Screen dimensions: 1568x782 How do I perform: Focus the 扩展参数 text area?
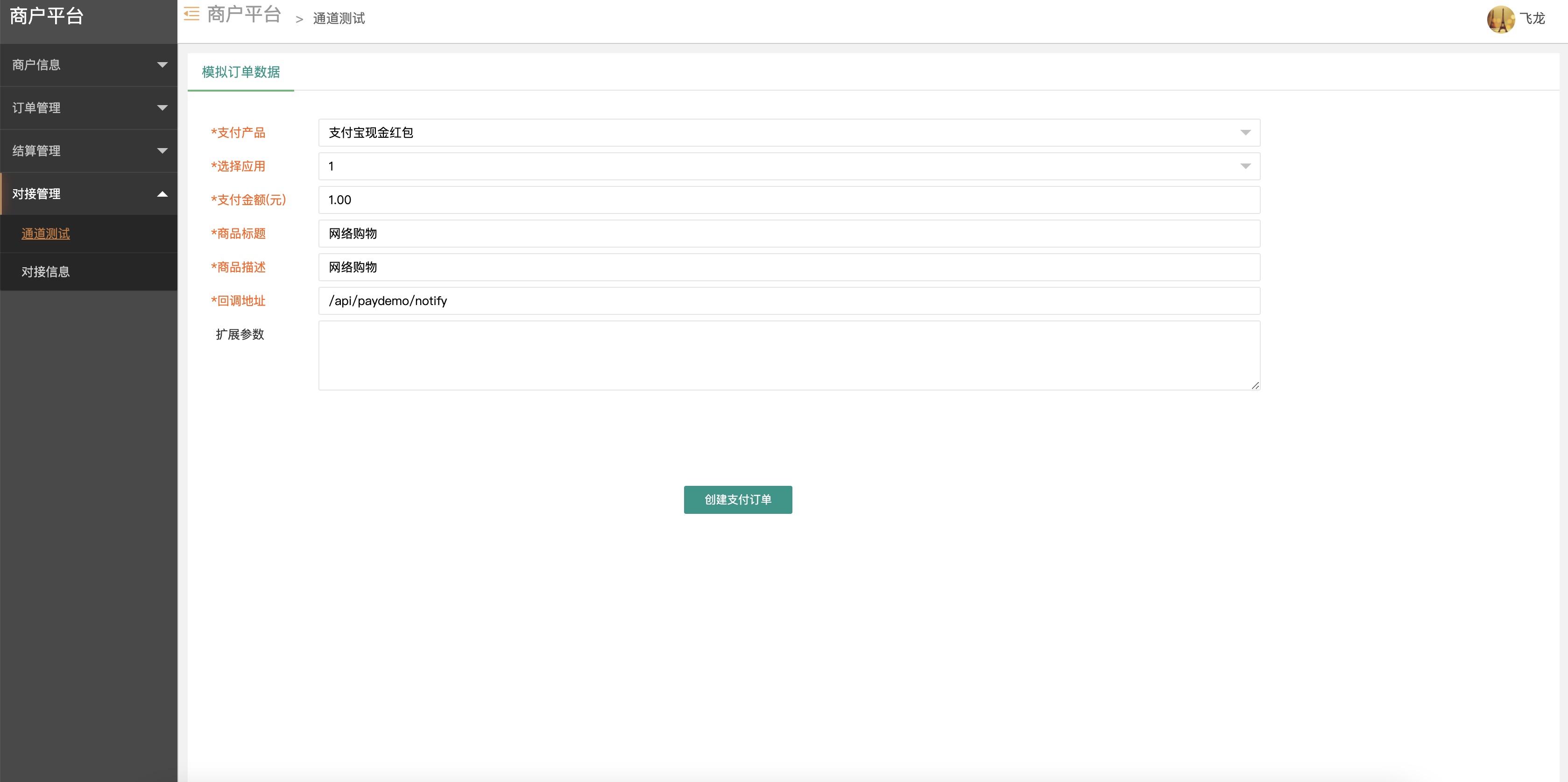[789, 355]
